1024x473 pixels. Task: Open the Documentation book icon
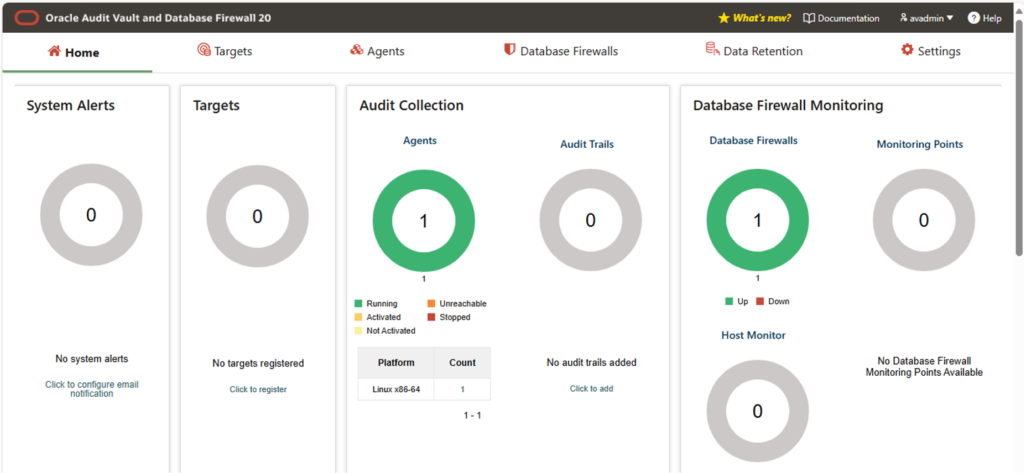808,18
